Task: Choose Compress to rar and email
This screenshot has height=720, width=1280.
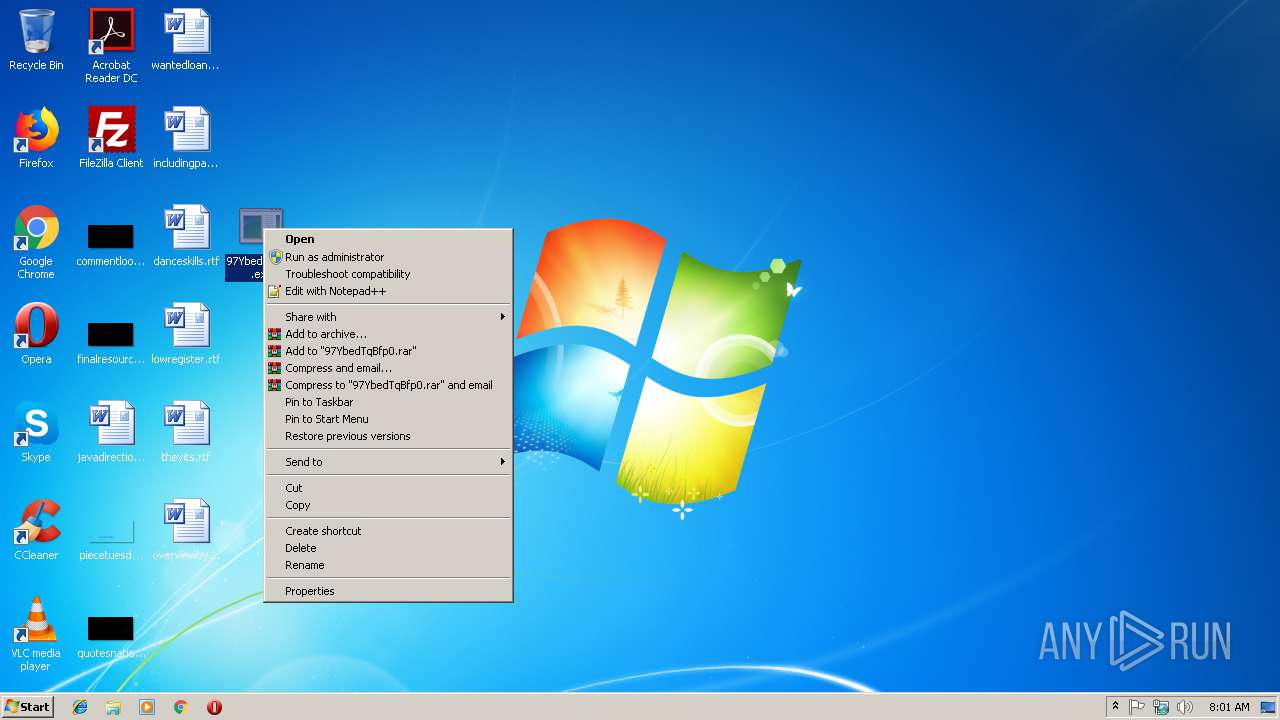Action: tap(388, 385)
